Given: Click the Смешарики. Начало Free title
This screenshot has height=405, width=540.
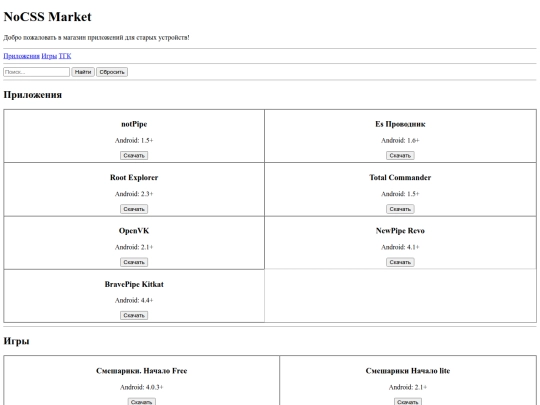Looking at the screenshot, I should (x=142, y=371).
